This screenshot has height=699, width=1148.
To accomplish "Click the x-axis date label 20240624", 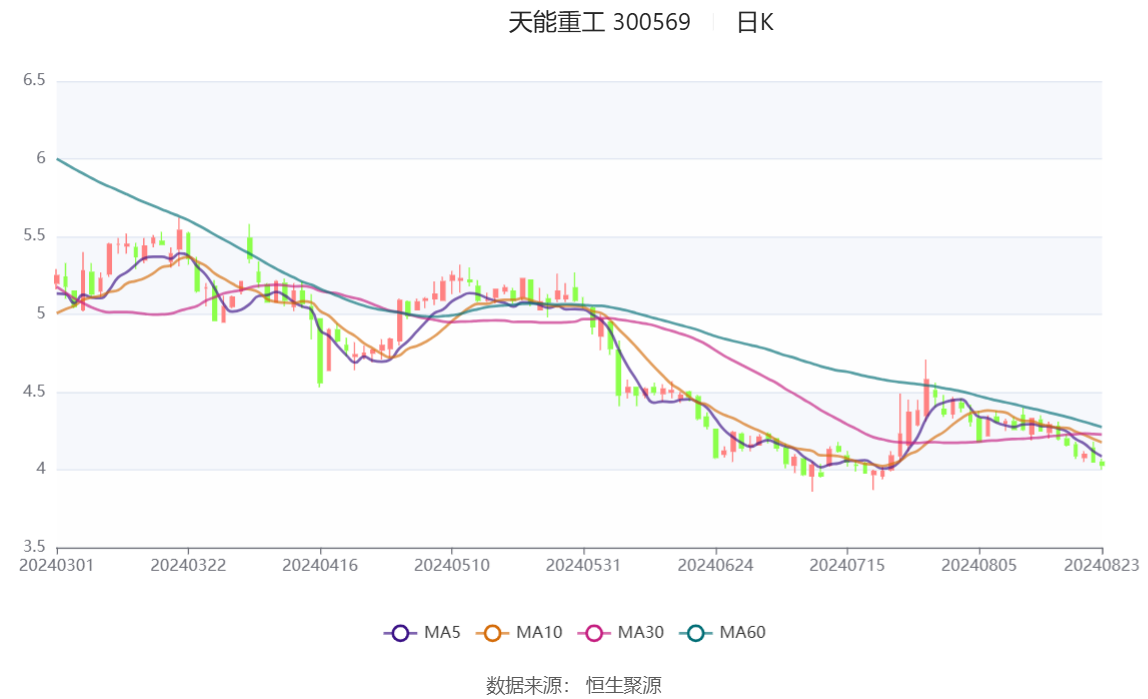I will (715, 565).
